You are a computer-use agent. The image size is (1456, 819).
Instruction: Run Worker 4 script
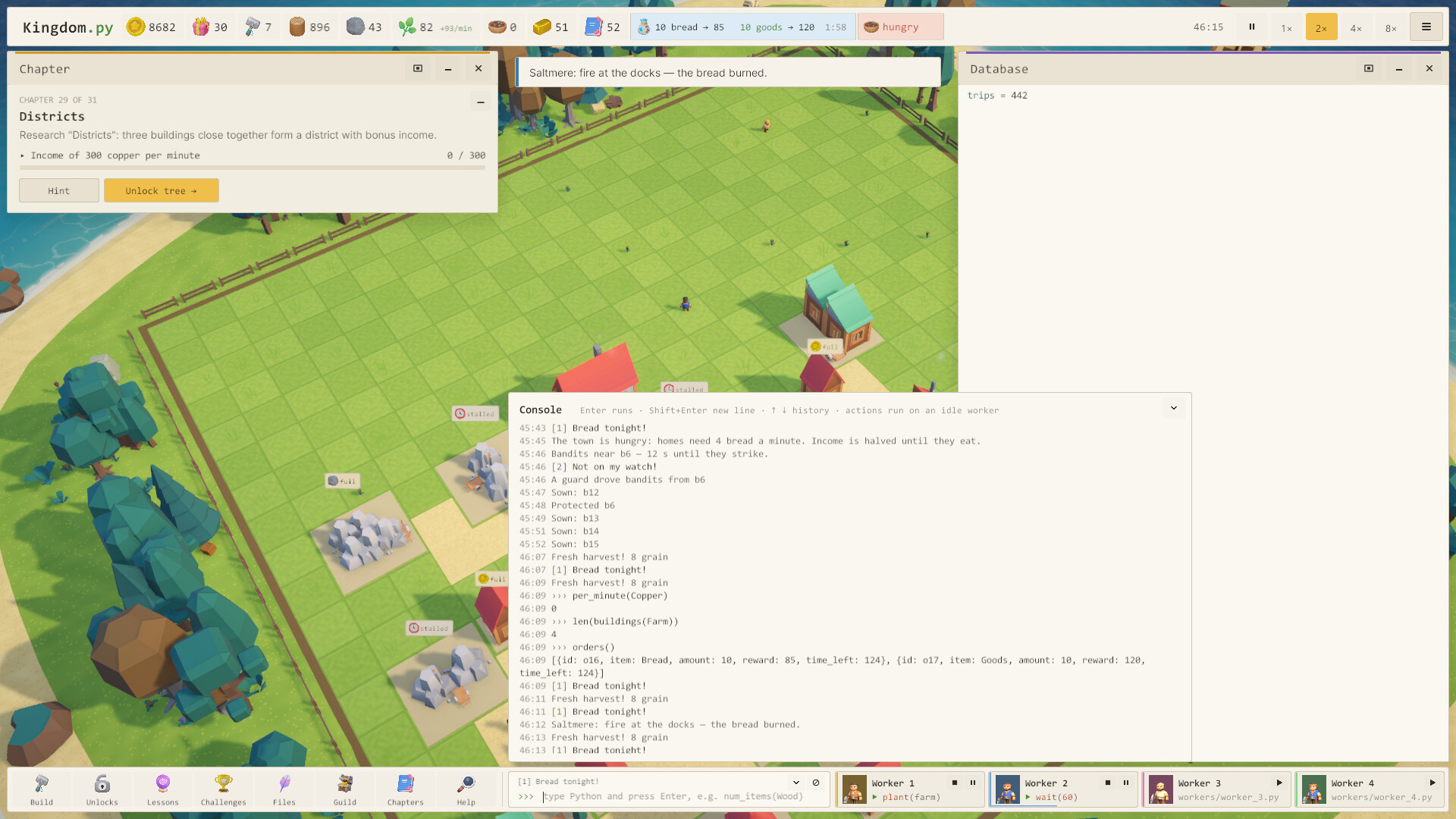coord(1432,783)
